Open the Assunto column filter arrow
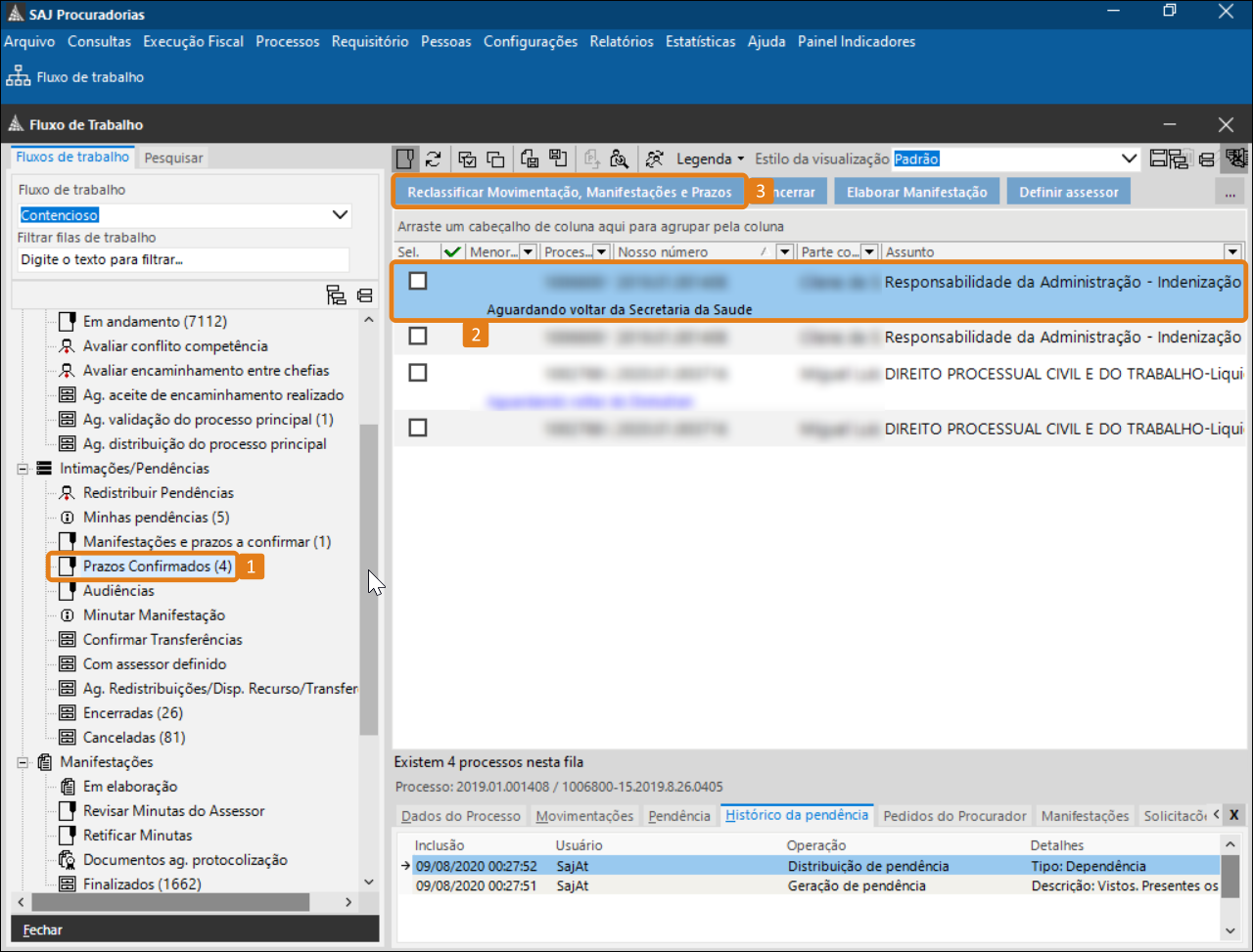The width and height of the screenshot is (1253, 952). [1233, 252]
